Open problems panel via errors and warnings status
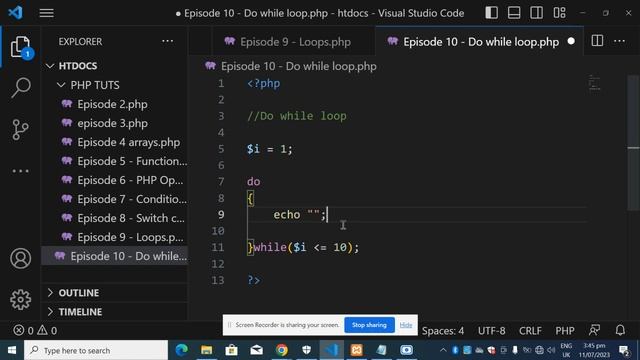The width and height of the screenshot is (640, 360). tap(35, 330)
